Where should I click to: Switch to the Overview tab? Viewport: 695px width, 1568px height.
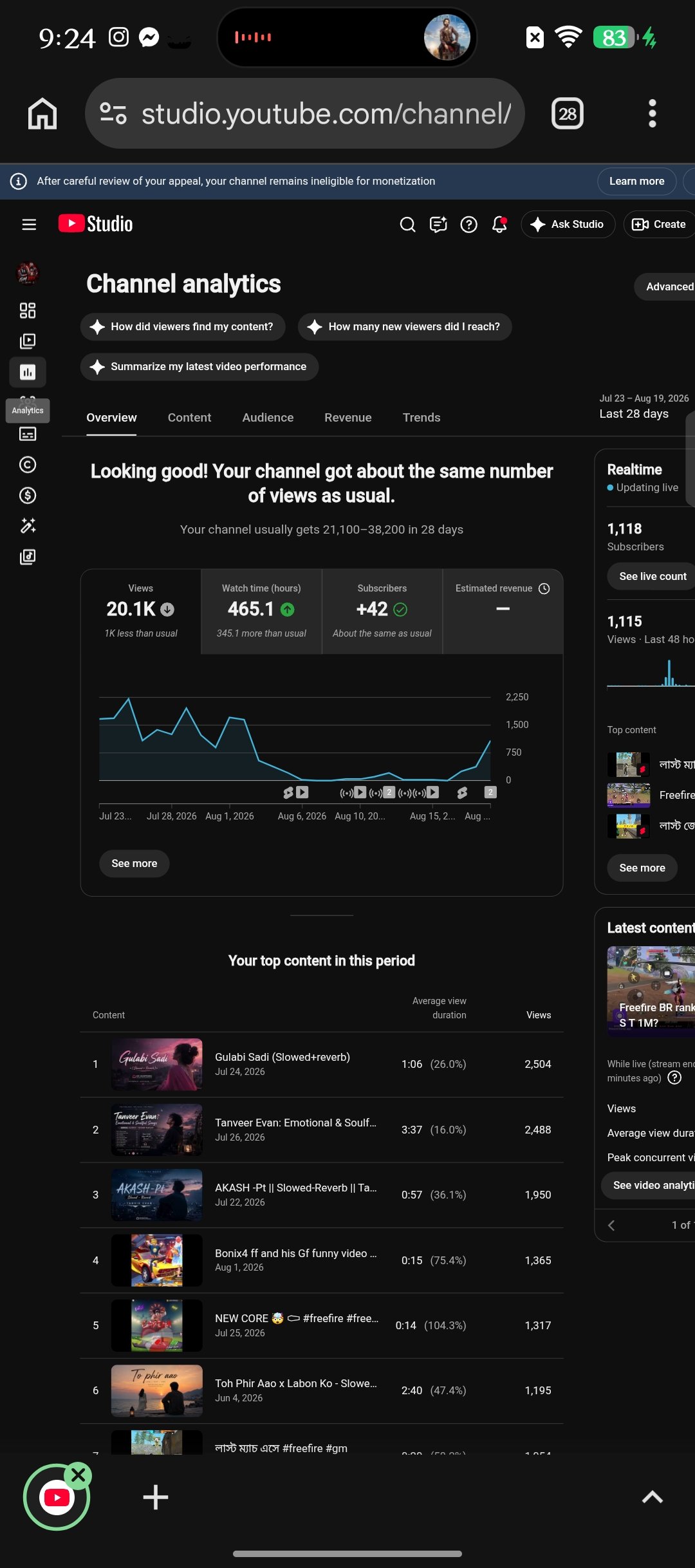coord(111,417)
